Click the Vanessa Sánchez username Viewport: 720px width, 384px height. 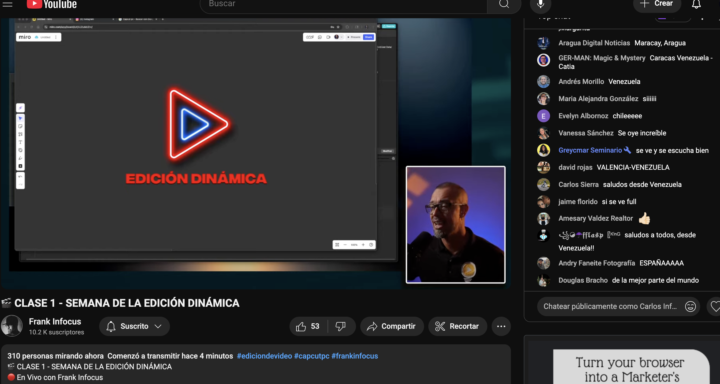click(585, 133)
